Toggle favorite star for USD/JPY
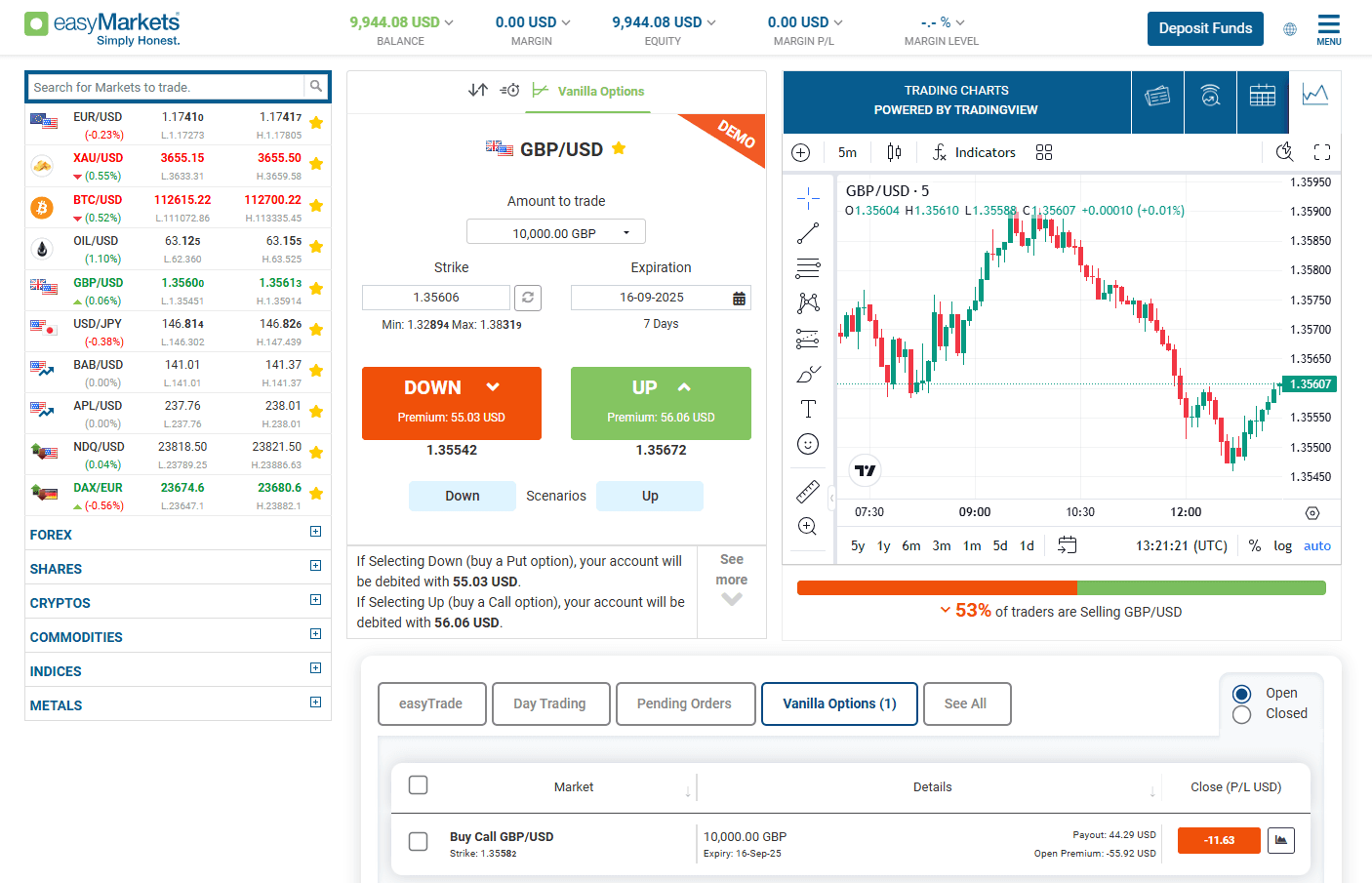The image size is (1372, 883). coord(316,330)
